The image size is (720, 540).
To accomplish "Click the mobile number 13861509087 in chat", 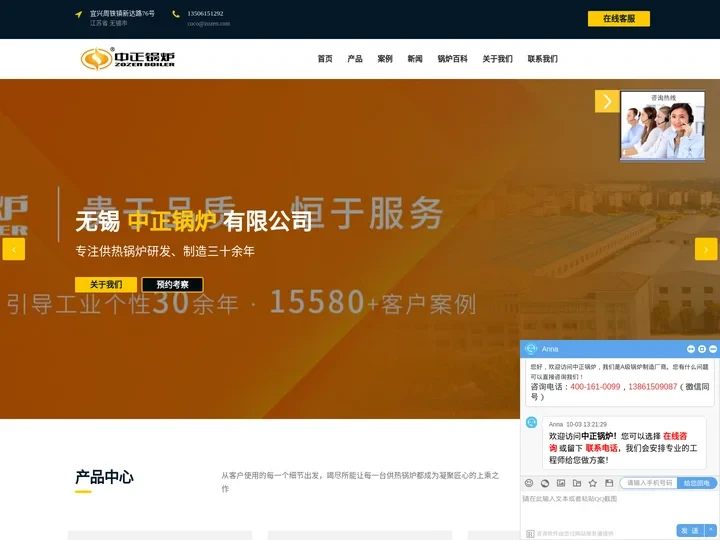I will [652, 387].
